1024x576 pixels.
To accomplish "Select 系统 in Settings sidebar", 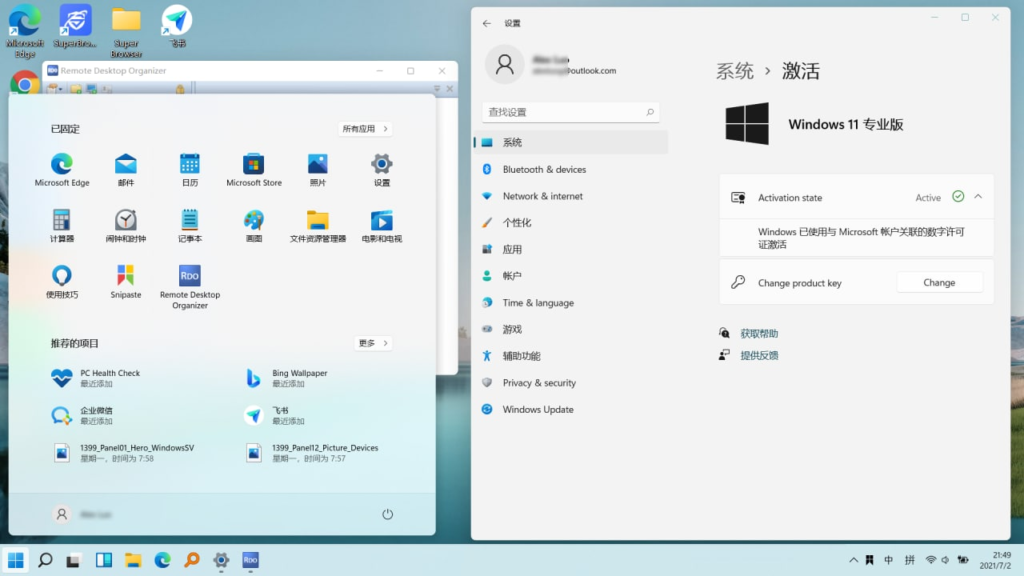I will 571,142.
